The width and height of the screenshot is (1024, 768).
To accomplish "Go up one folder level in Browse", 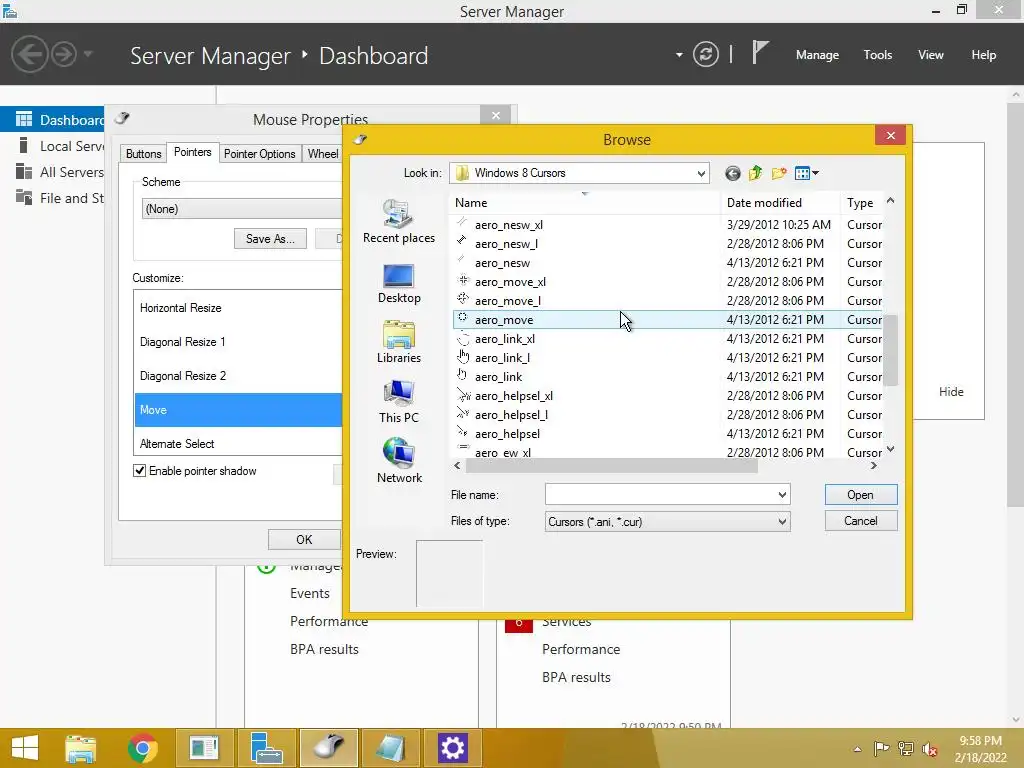I will coord(756,173).
